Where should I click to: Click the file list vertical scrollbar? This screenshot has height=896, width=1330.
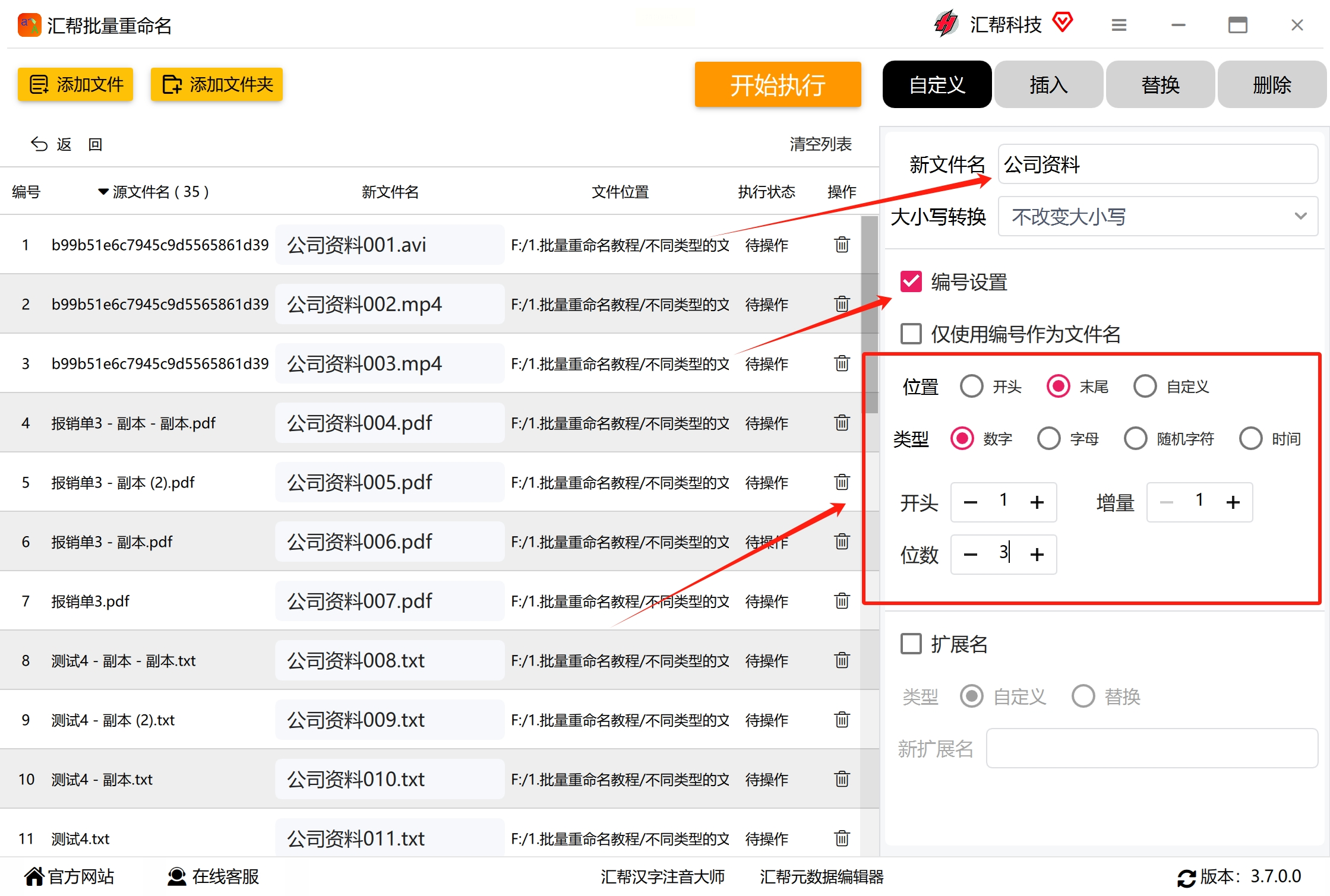[871, 315]
